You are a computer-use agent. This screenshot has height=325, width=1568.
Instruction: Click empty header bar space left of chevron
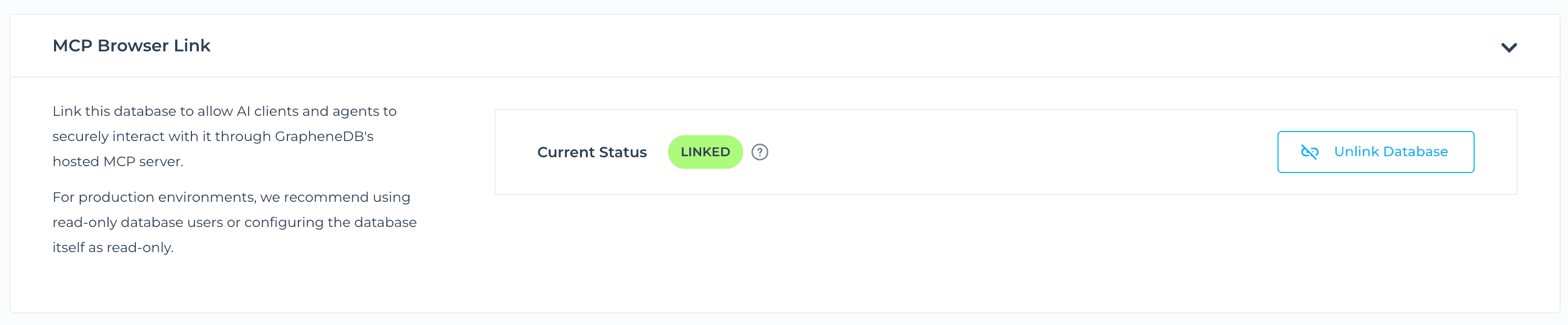[x=852, y=46]
